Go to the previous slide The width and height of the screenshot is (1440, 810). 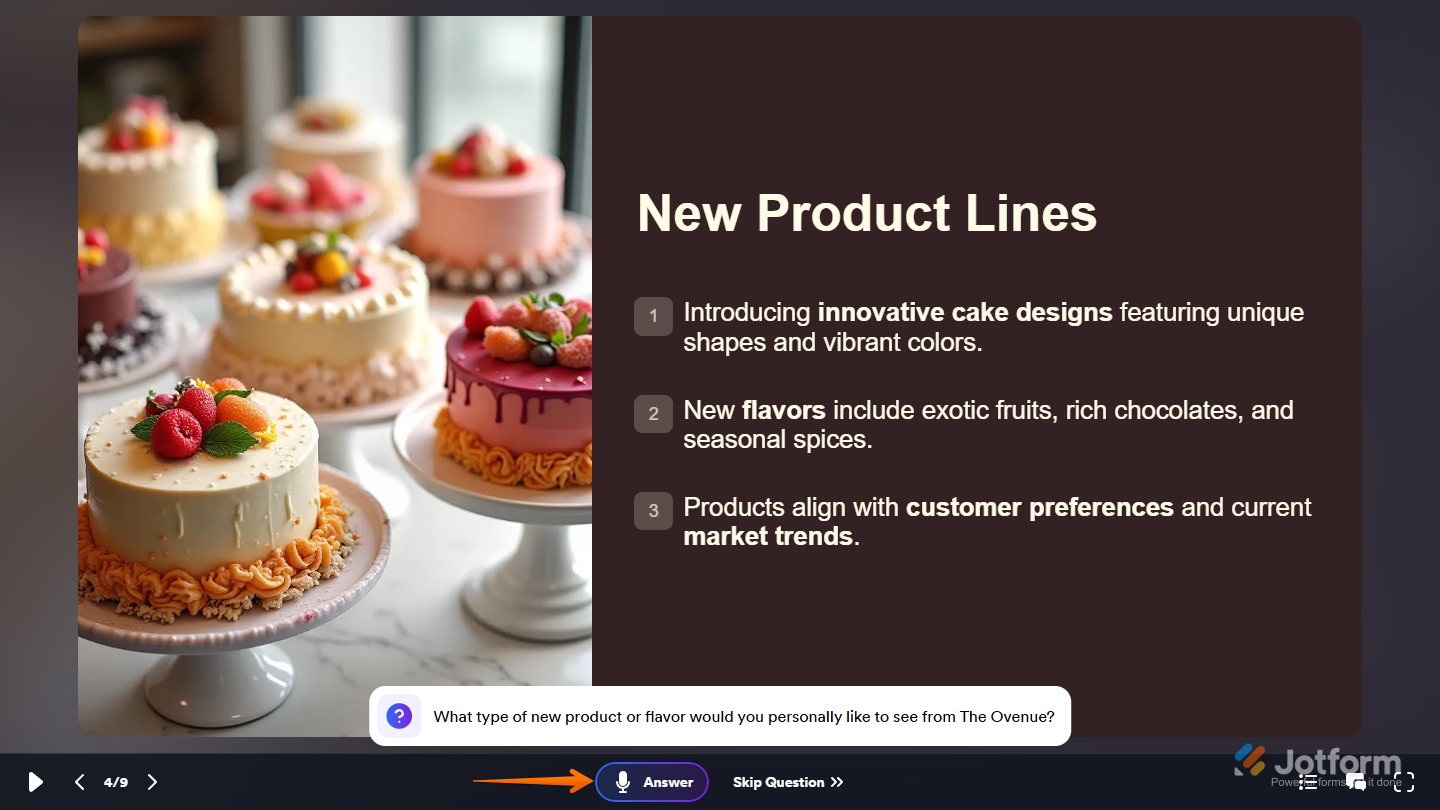pos(80,782)
